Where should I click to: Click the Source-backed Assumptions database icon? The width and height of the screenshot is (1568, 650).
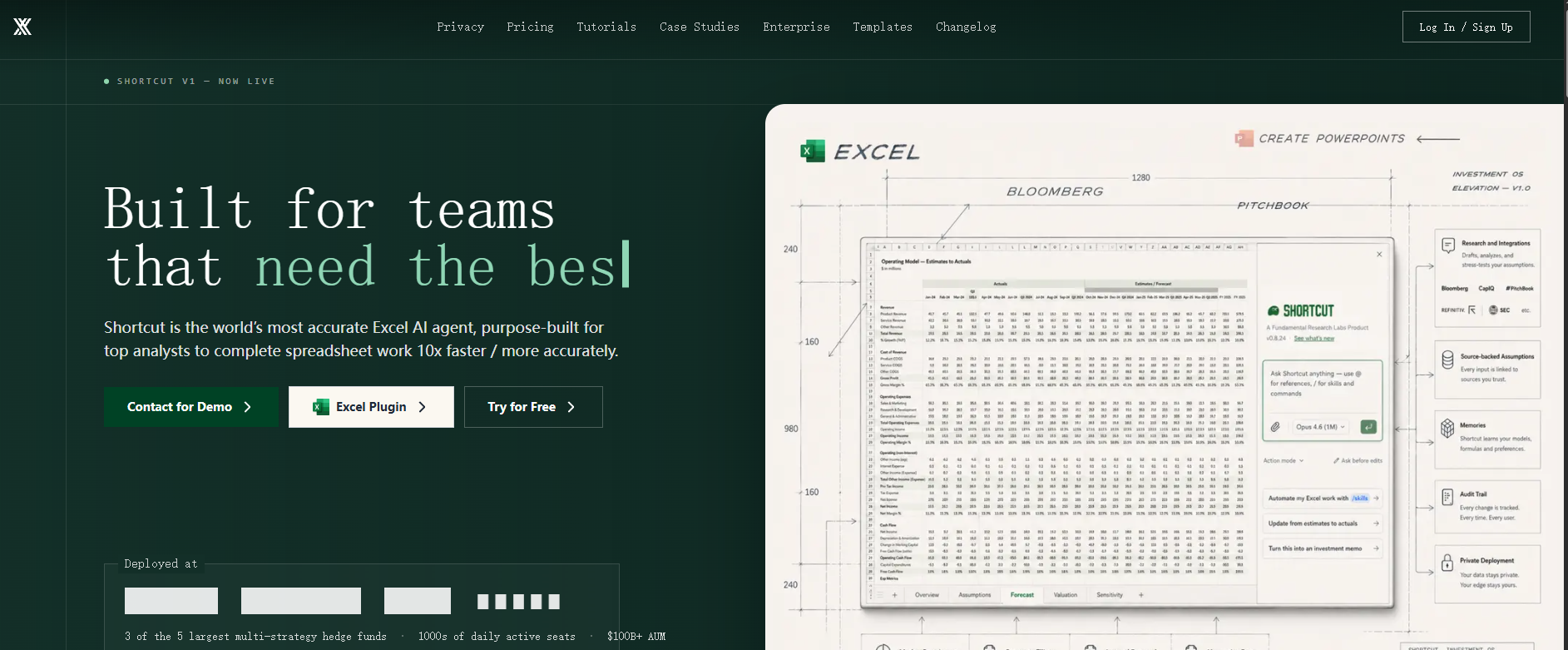pyautogui.click(x=1447, y=360)
